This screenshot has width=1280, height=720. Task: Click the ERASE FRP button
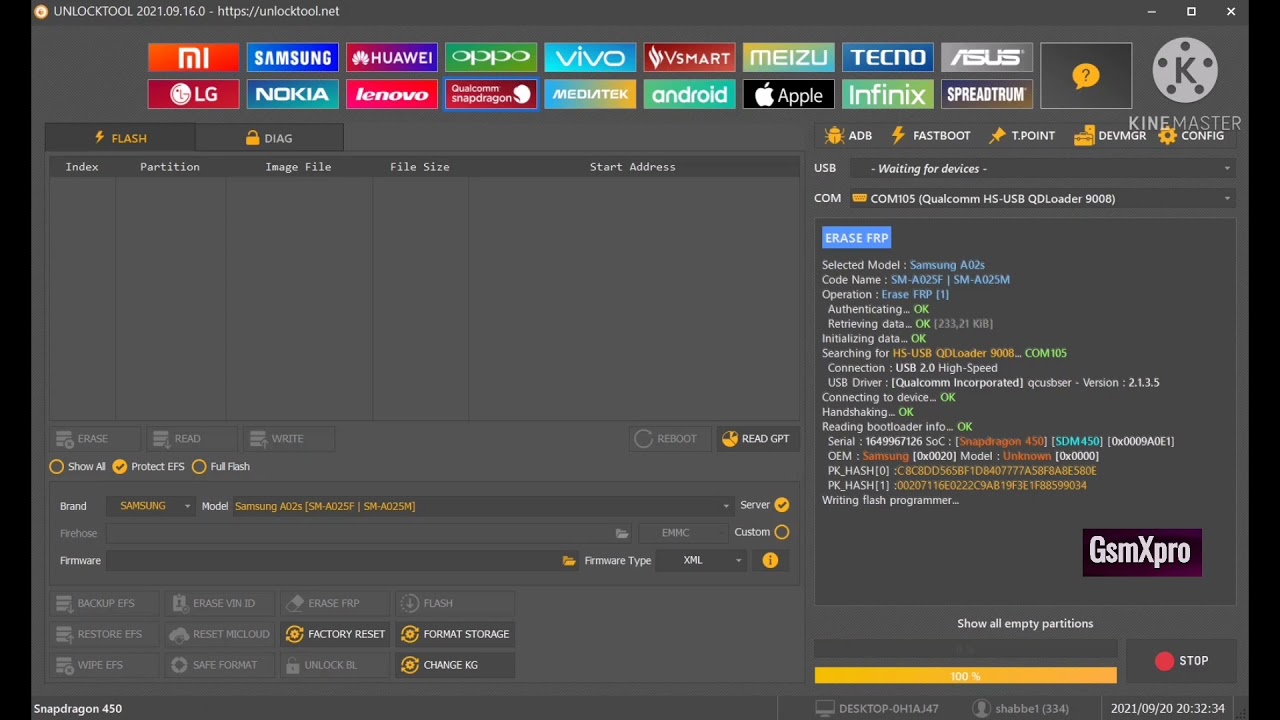click(335, 603)
